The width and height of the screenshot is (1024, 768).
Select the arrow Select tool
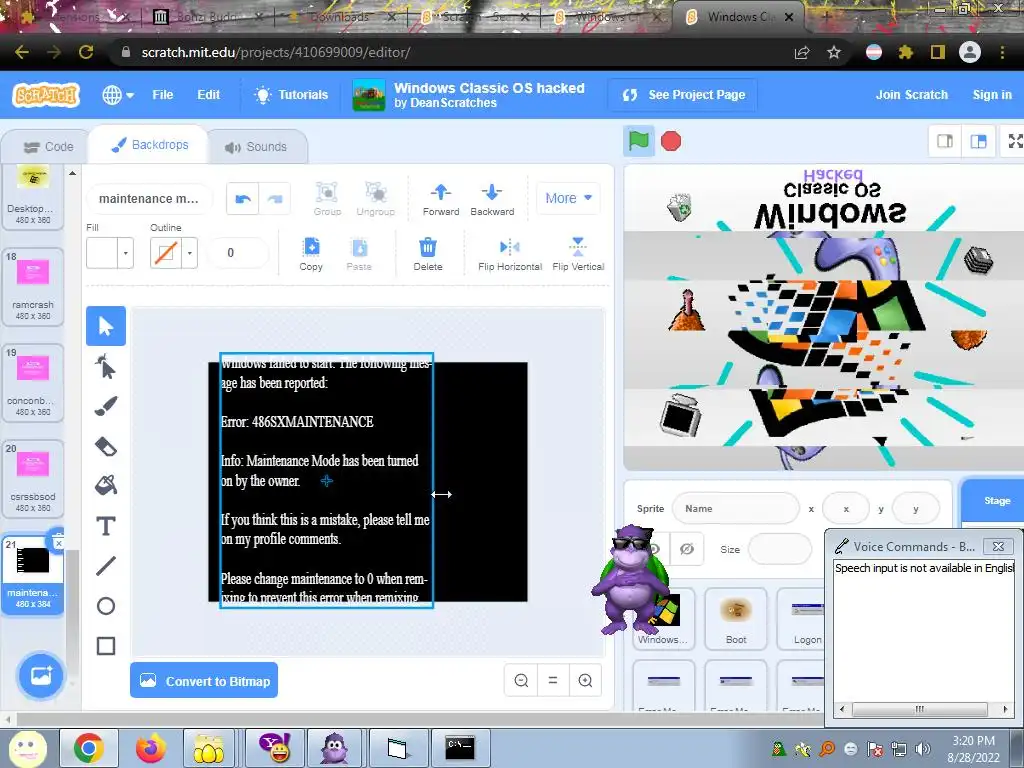tap(106, 325)
